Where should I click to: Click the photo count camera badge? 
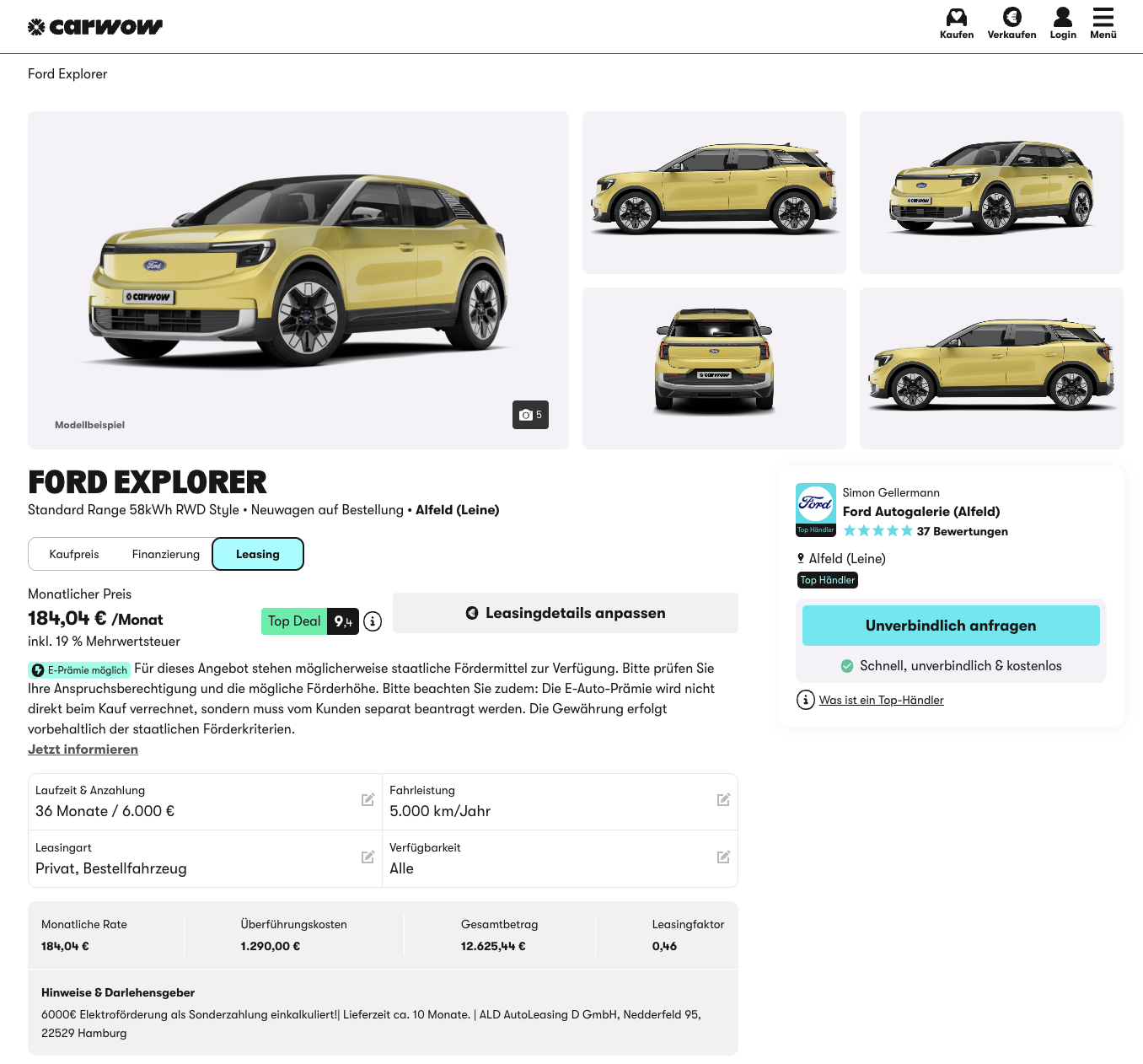(530, 415)
